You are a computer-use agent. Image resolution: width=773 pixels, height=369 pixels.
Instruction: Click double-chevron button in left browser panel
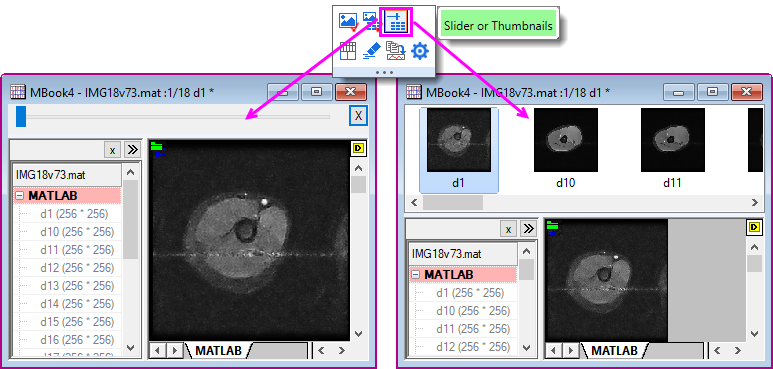132,150
